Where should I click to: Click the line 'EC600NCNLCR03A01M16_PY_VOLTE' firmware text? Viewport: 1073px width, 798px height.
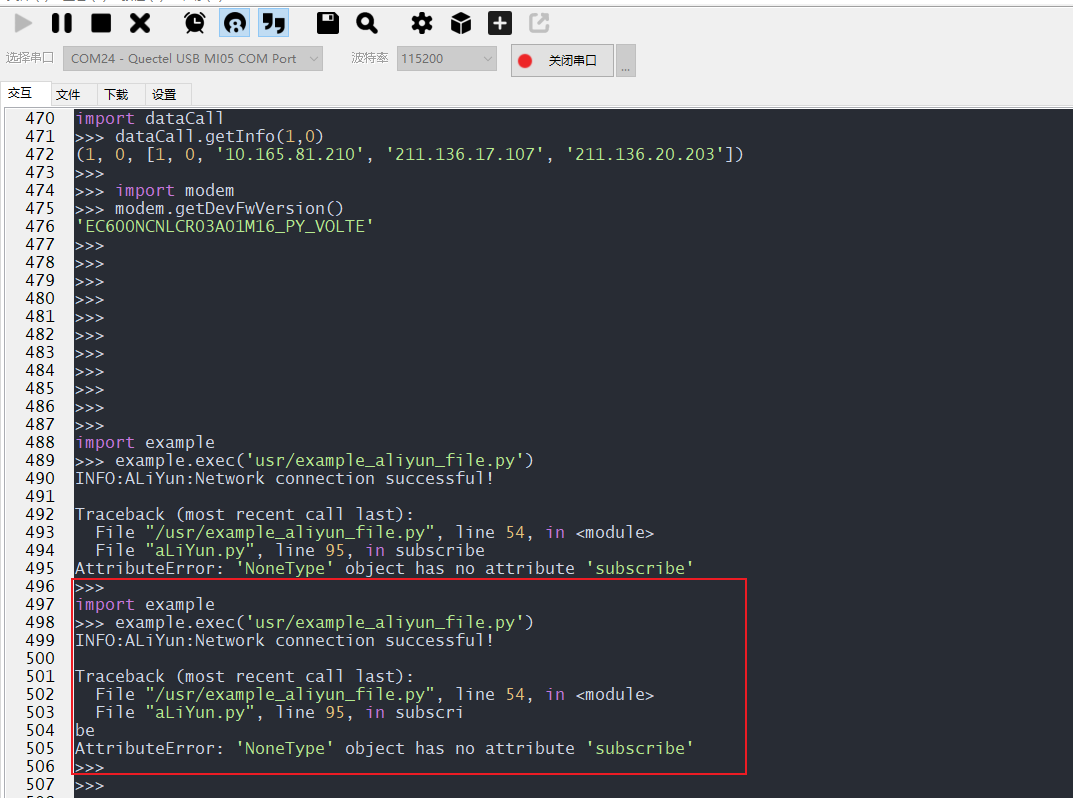[224, 227]
